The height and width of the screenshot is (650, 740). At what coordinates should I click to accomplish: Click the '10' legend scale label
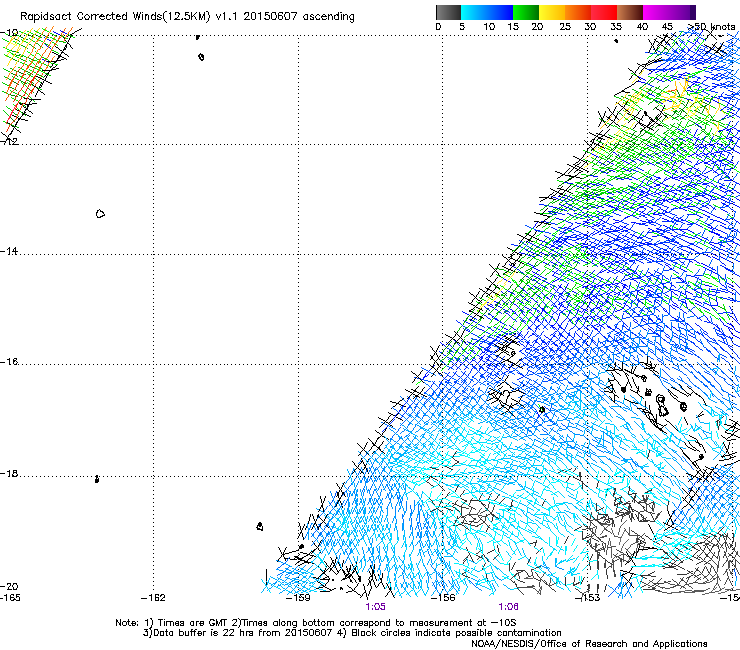click(489, 27)
